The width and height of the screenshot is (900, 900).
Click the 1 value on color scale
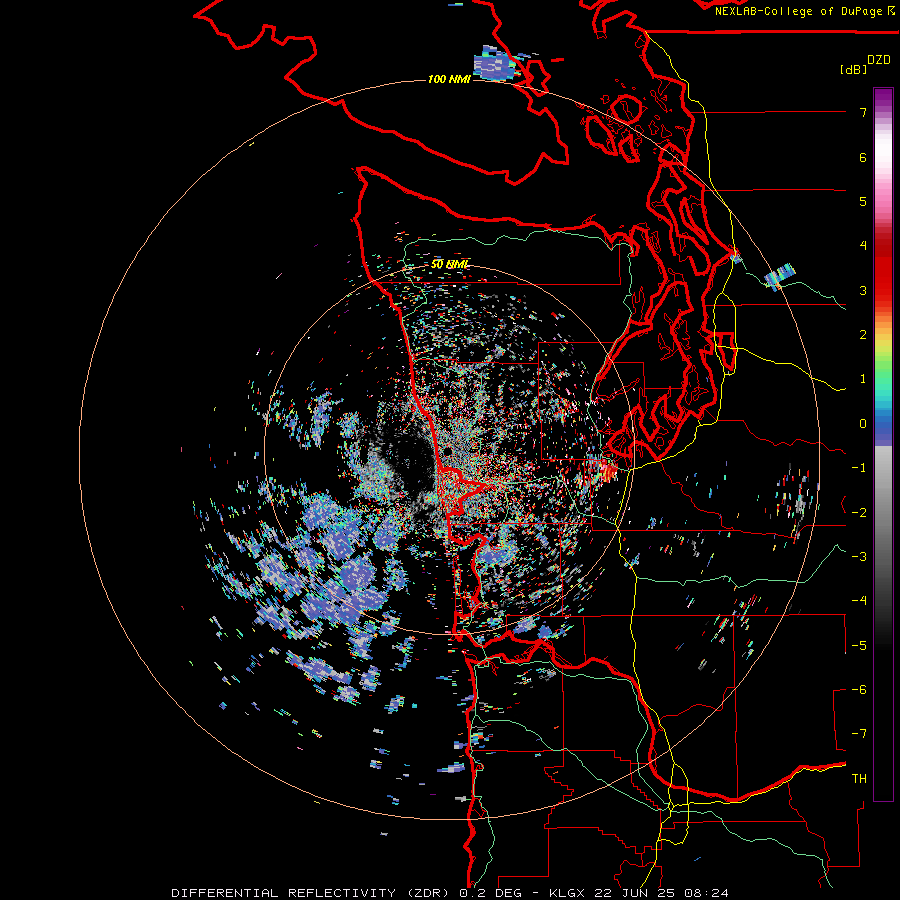pos(863,379)
